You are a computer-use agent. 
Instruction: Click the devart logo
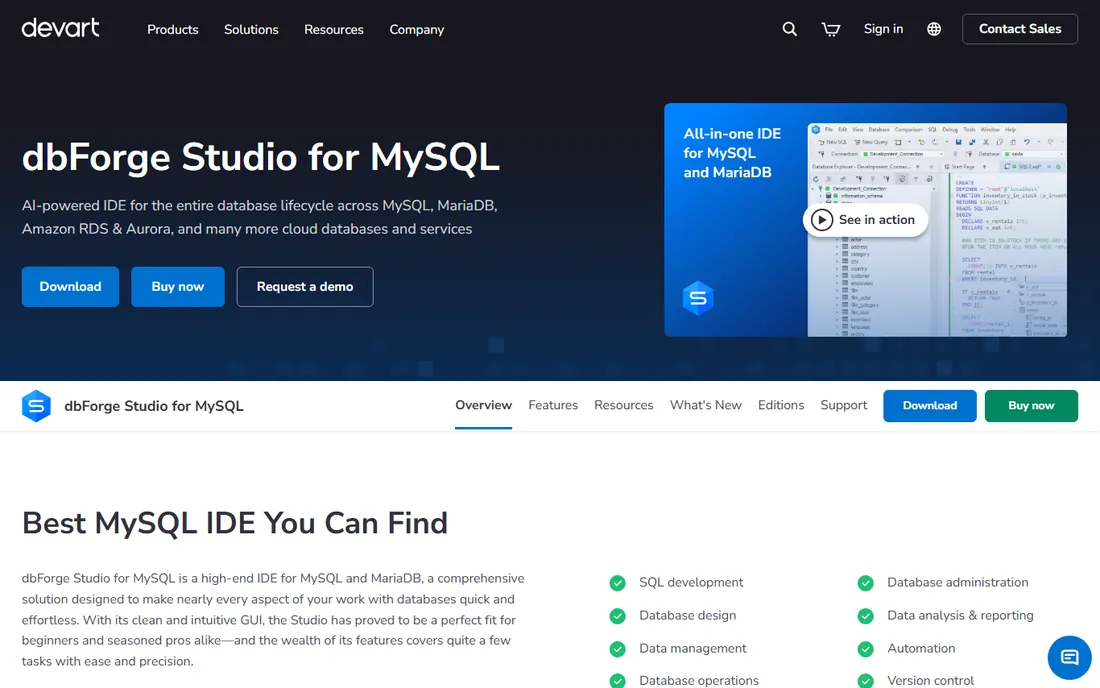pyautogui.click(x=60, y=28)
